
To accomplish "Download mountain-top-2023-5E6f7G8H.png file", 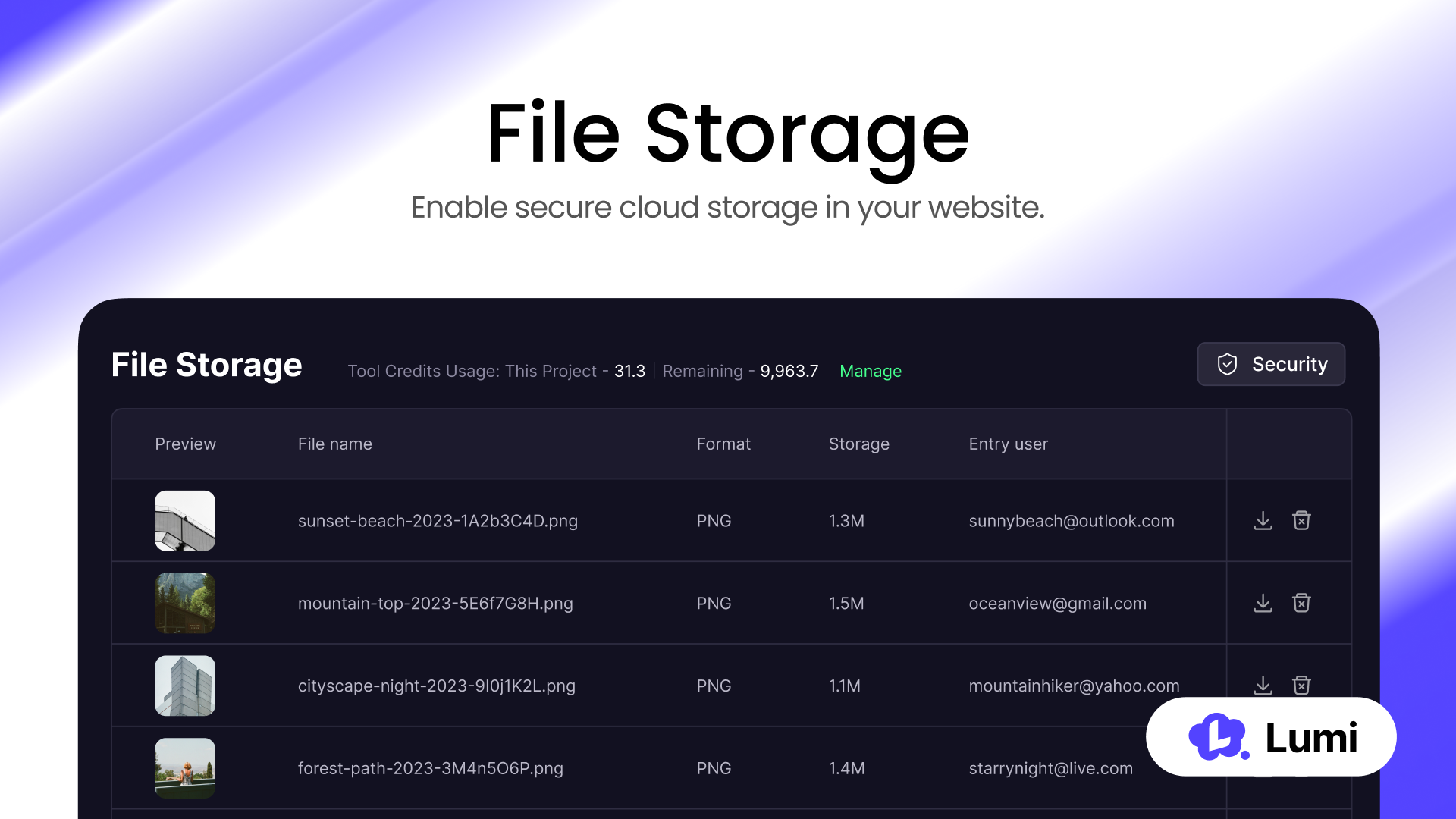I will (1263, 603).
